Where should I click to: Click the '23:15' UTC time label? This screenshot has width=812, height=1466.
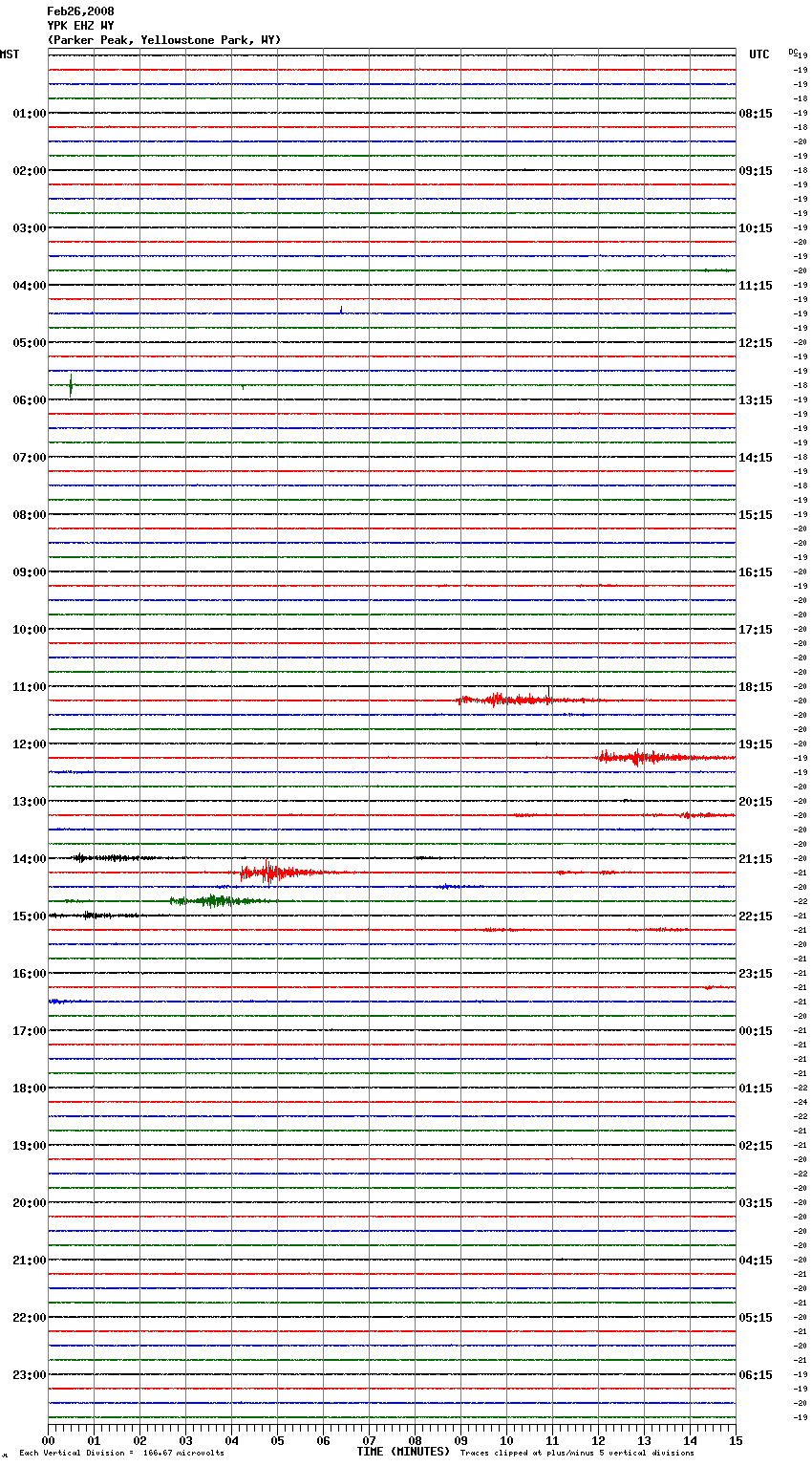[756, 974]
